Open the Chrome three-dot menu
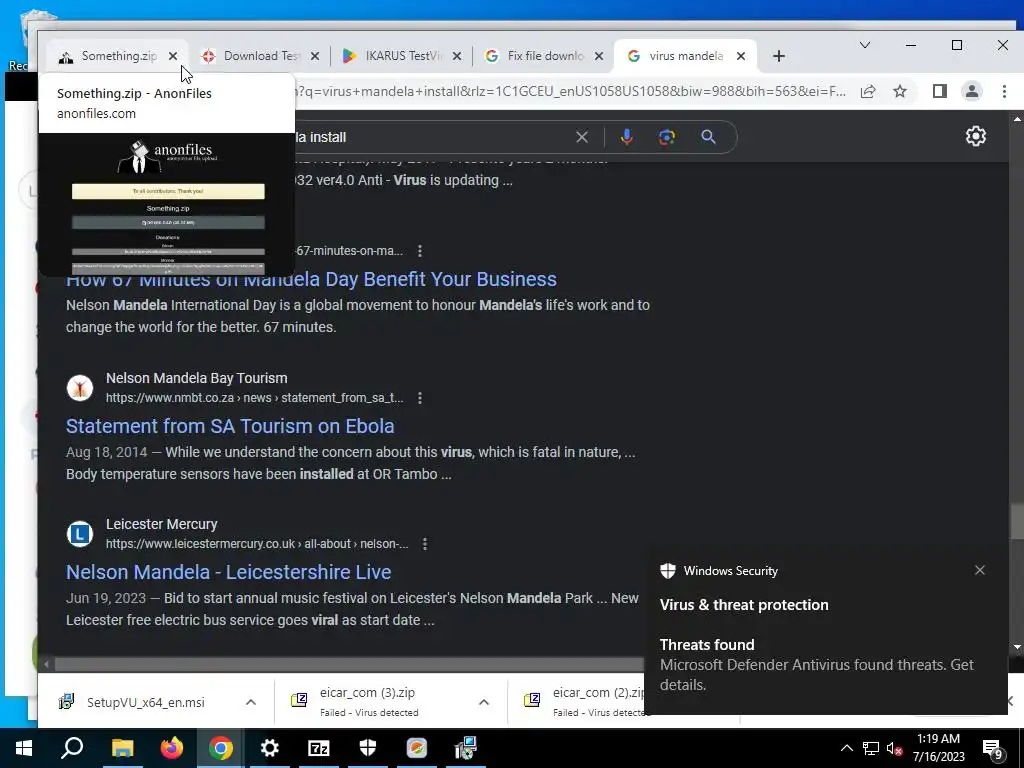The height and width of the screenshot is (768, 1024). click(1004, 91)
